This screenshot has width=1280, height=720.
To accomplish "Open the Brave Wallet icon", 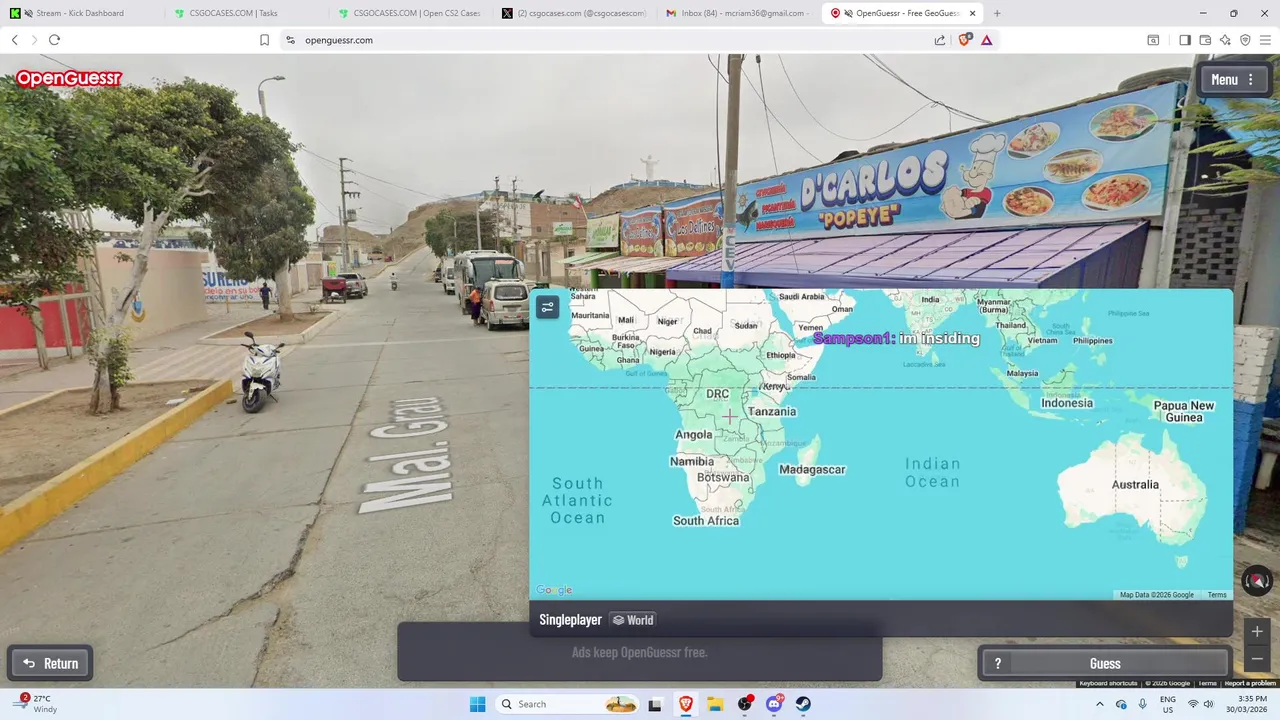I will click(1205, 40).
